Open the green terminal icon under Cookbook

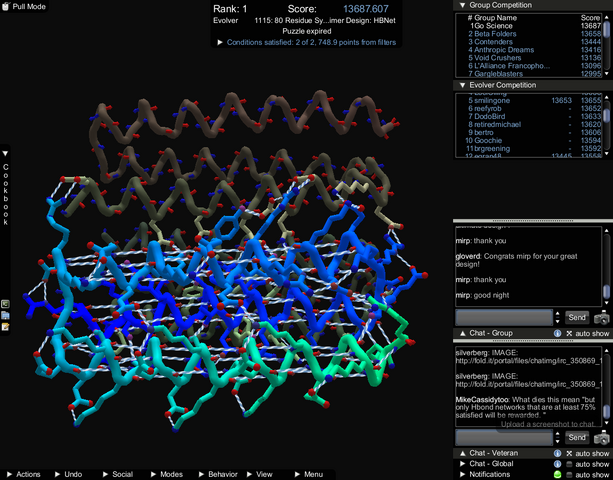coord(5,304)
